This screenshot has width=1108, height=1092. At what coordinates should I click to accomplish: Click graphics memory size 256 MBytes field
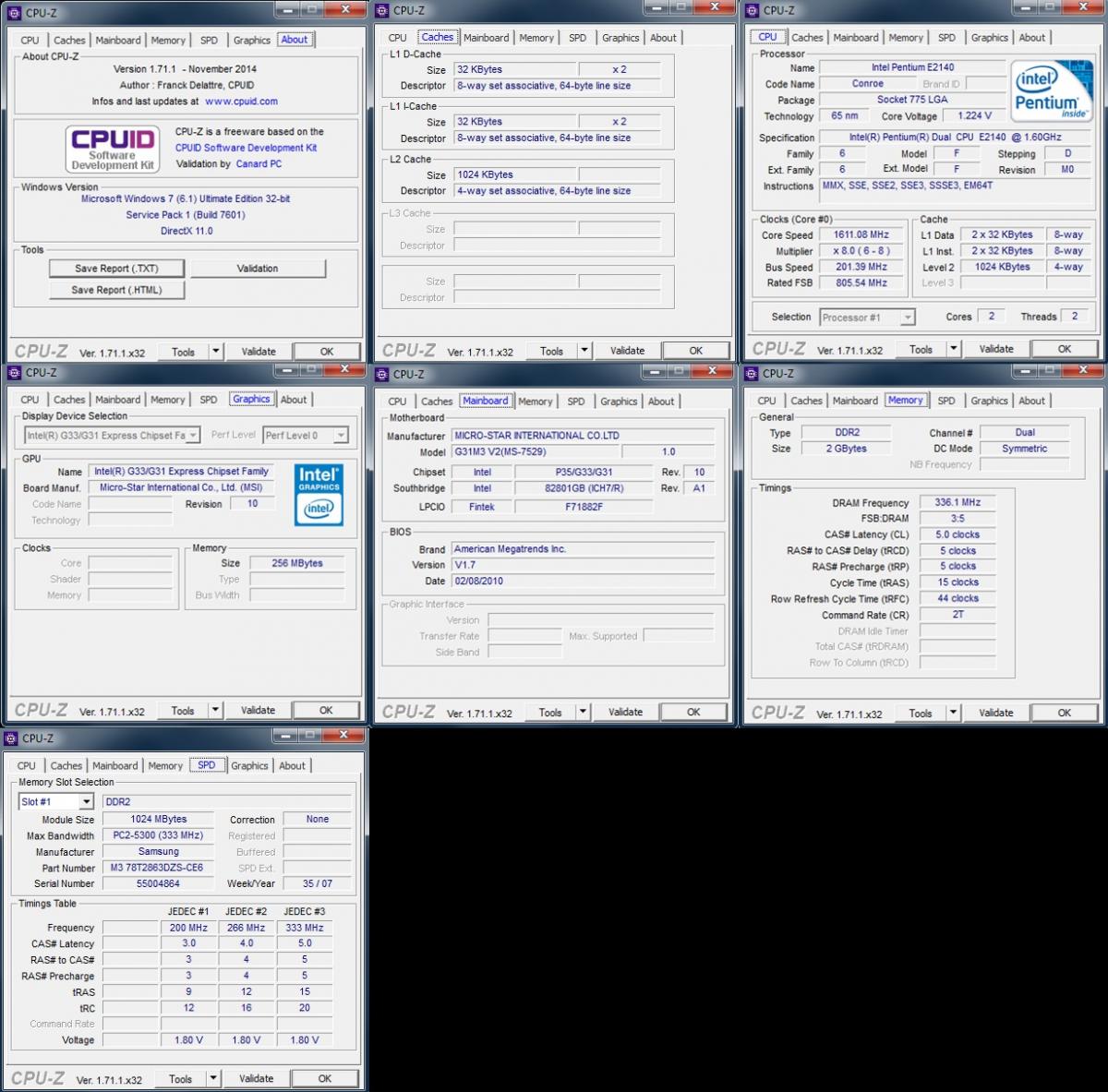[297, 563]
